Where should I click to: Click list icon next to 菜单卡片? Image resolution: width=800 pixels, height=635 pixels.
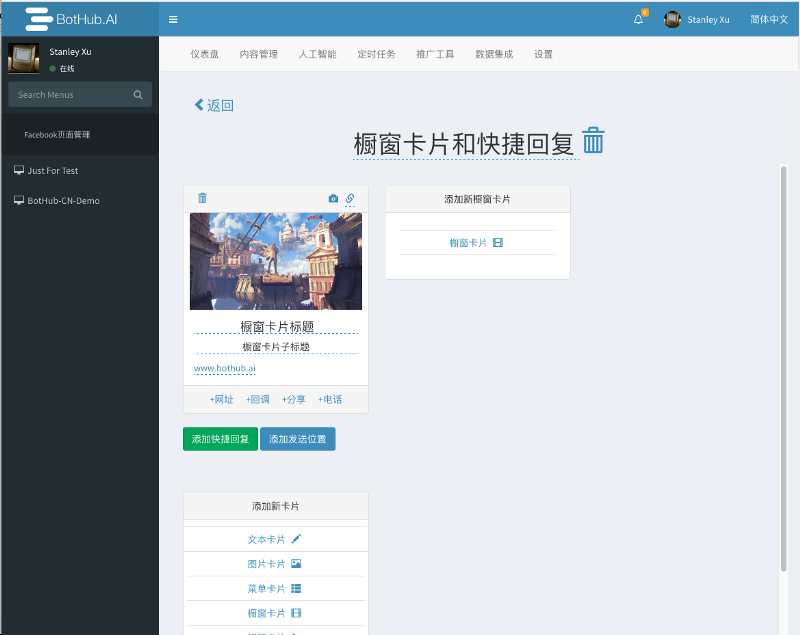(296, 589)
